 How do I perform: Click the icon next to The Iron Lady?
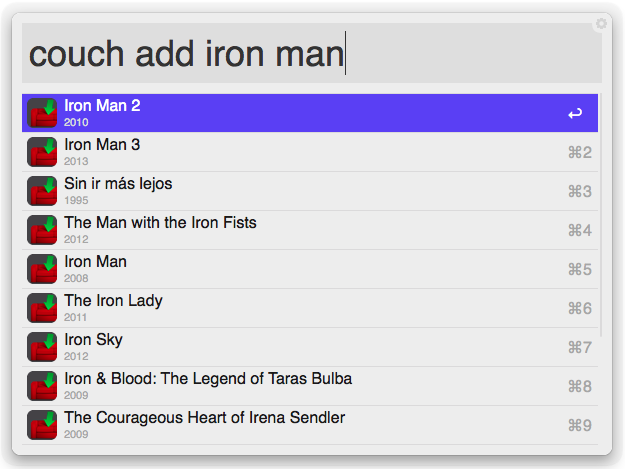tap(43, 308)
